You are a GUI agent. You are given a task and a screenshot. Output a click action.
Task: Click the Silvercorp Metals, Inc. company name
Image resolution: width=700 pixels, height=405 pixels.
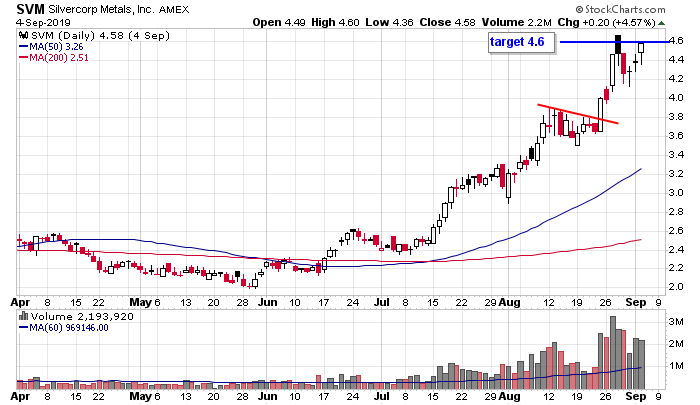pyautogui.click(x=101, y=9)
